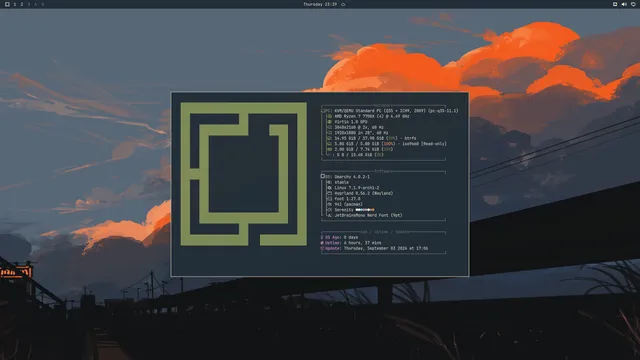640x360 pixels.
Task: Click the text 'Virtio 1.0 GPU'
Action: [351, 122]
